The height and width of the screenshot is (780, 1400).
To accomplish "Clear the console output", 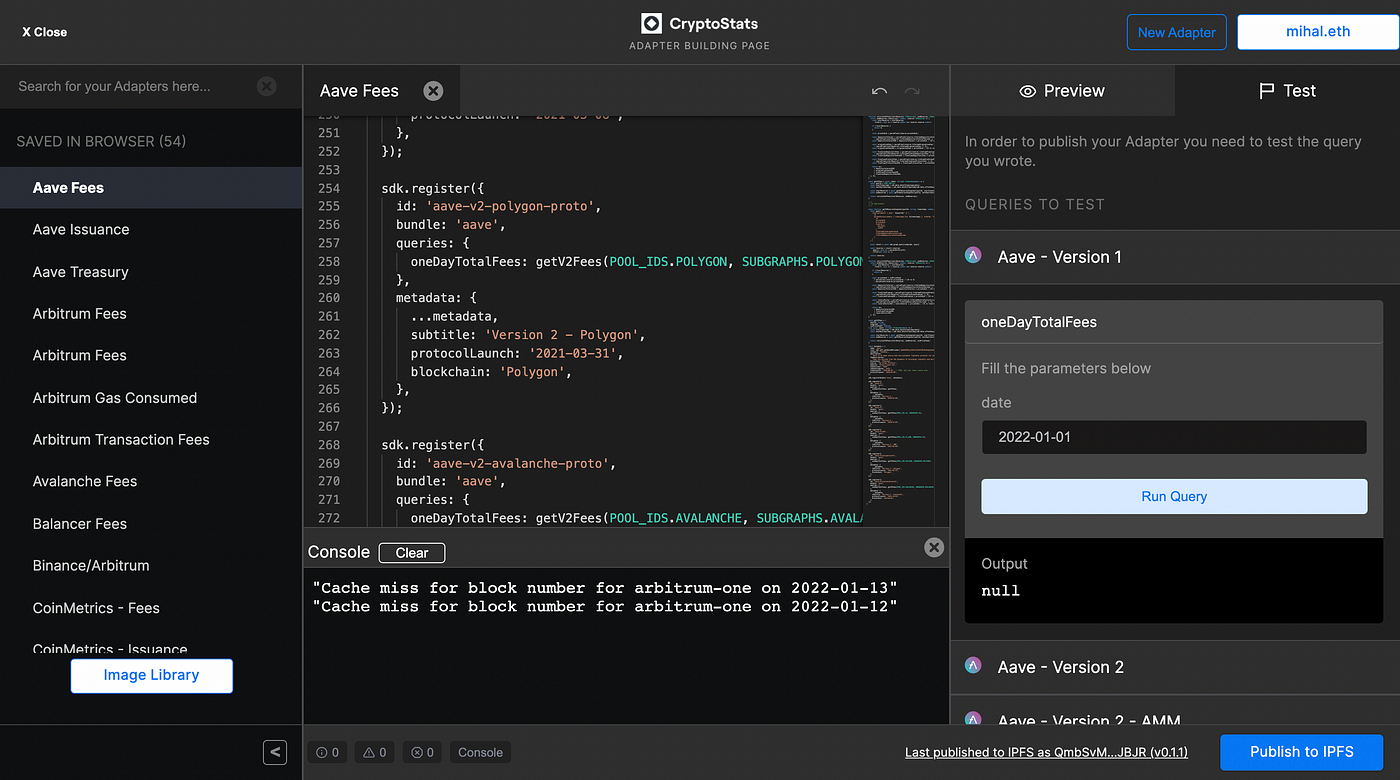I will tap(412, 553).
